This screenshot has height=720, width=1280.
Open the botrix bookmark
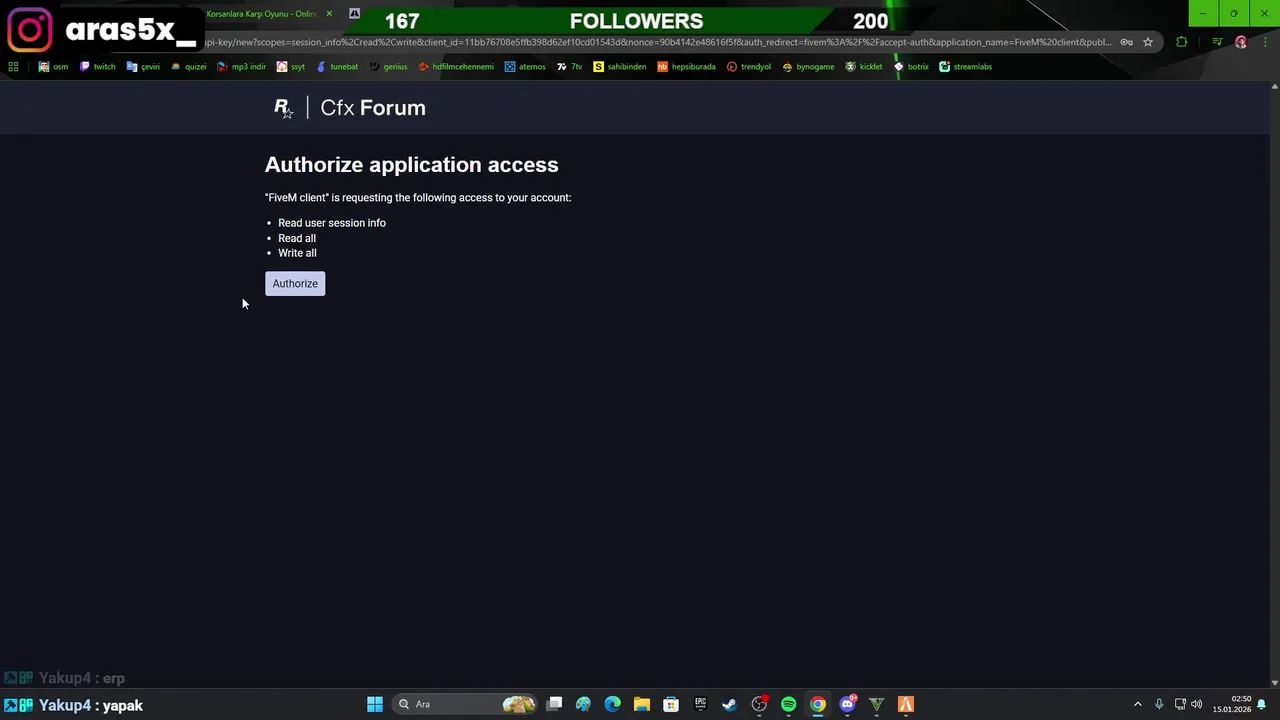tap(911, 67)
